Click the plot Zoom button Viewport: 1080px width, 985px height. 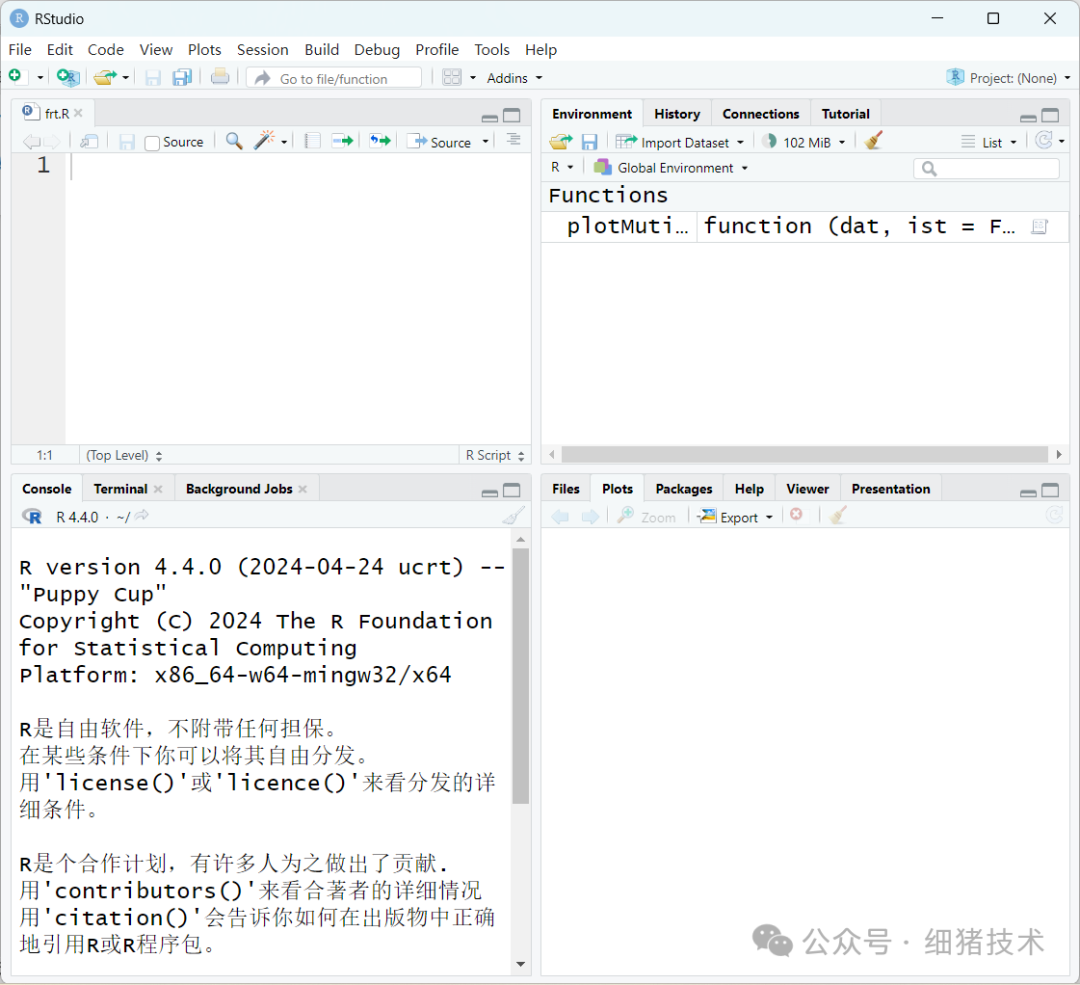point(647,517)
